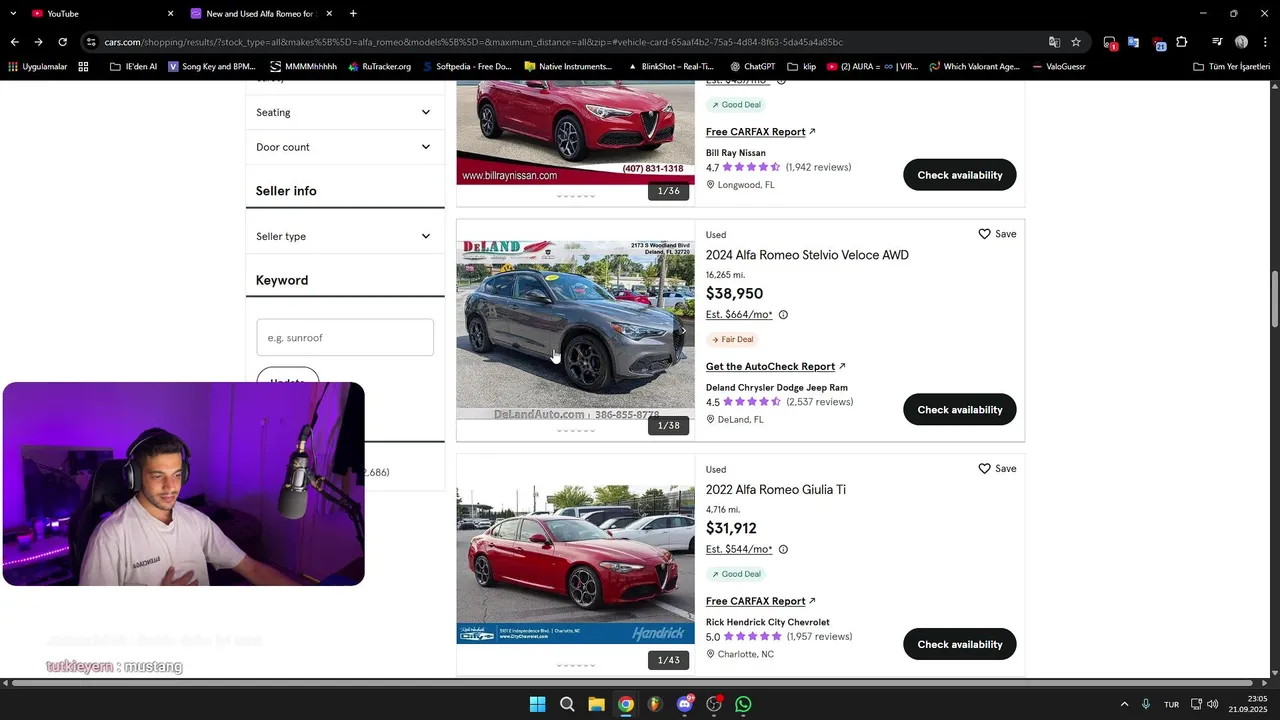
Task: Click the microphone tray icon
Action: (x=1146, y=704)
